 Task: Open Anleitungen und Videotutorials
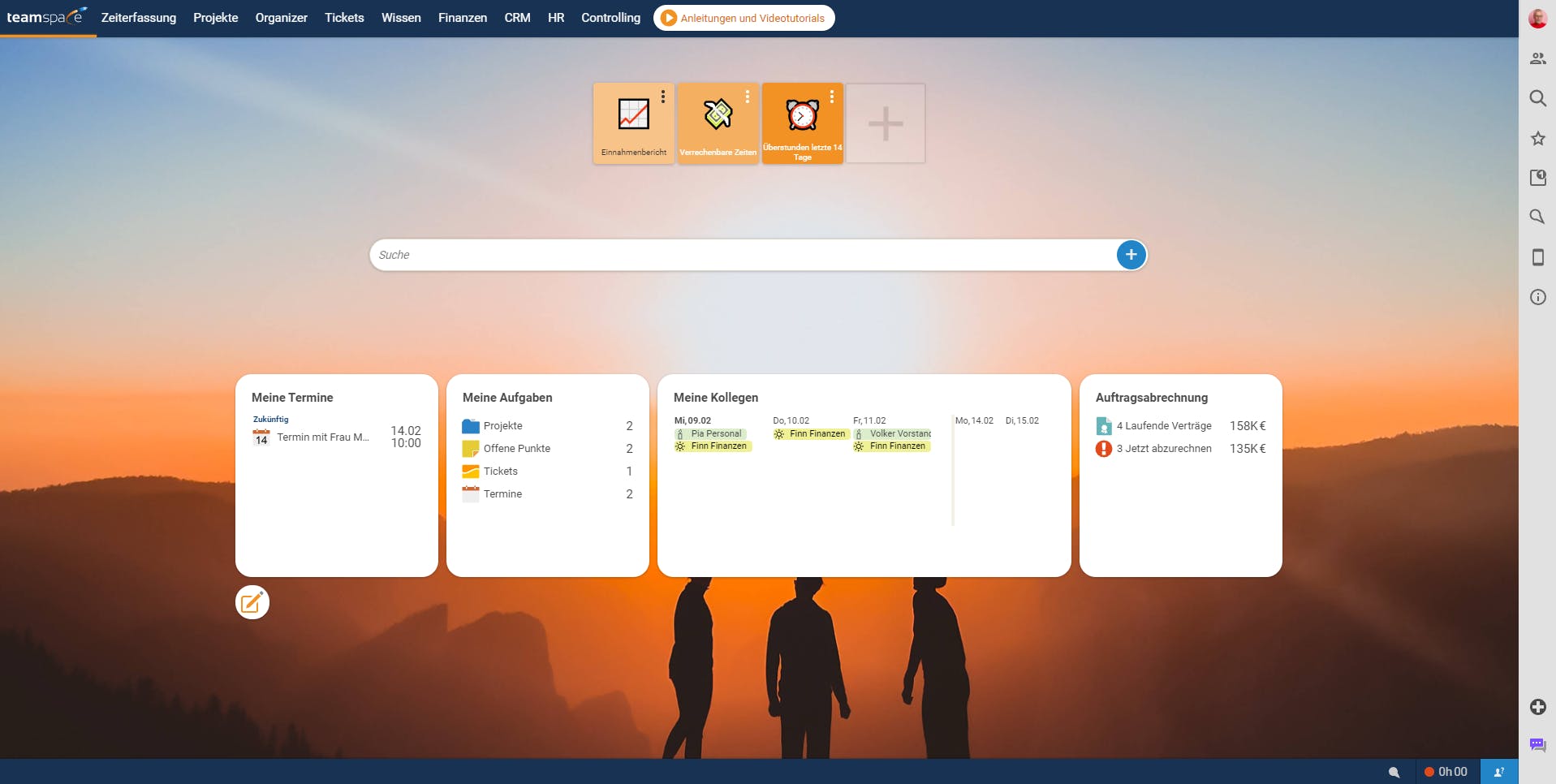click(x=744, y=17)
